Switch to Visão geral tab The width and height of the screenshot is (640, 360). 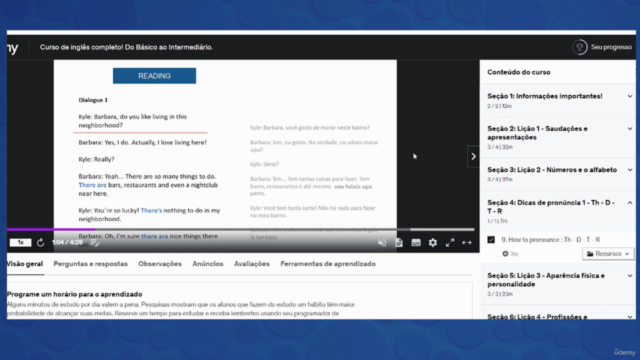coord(25,264)
